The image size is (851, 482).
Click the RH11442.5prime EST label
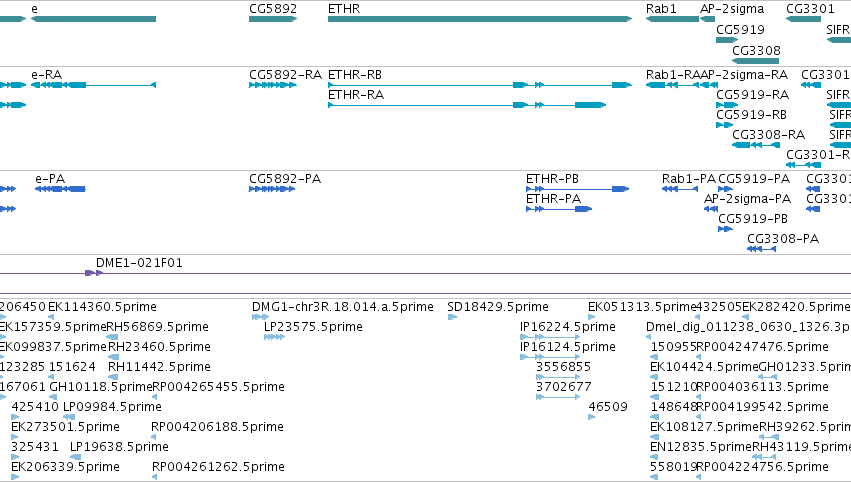point(159,367)
